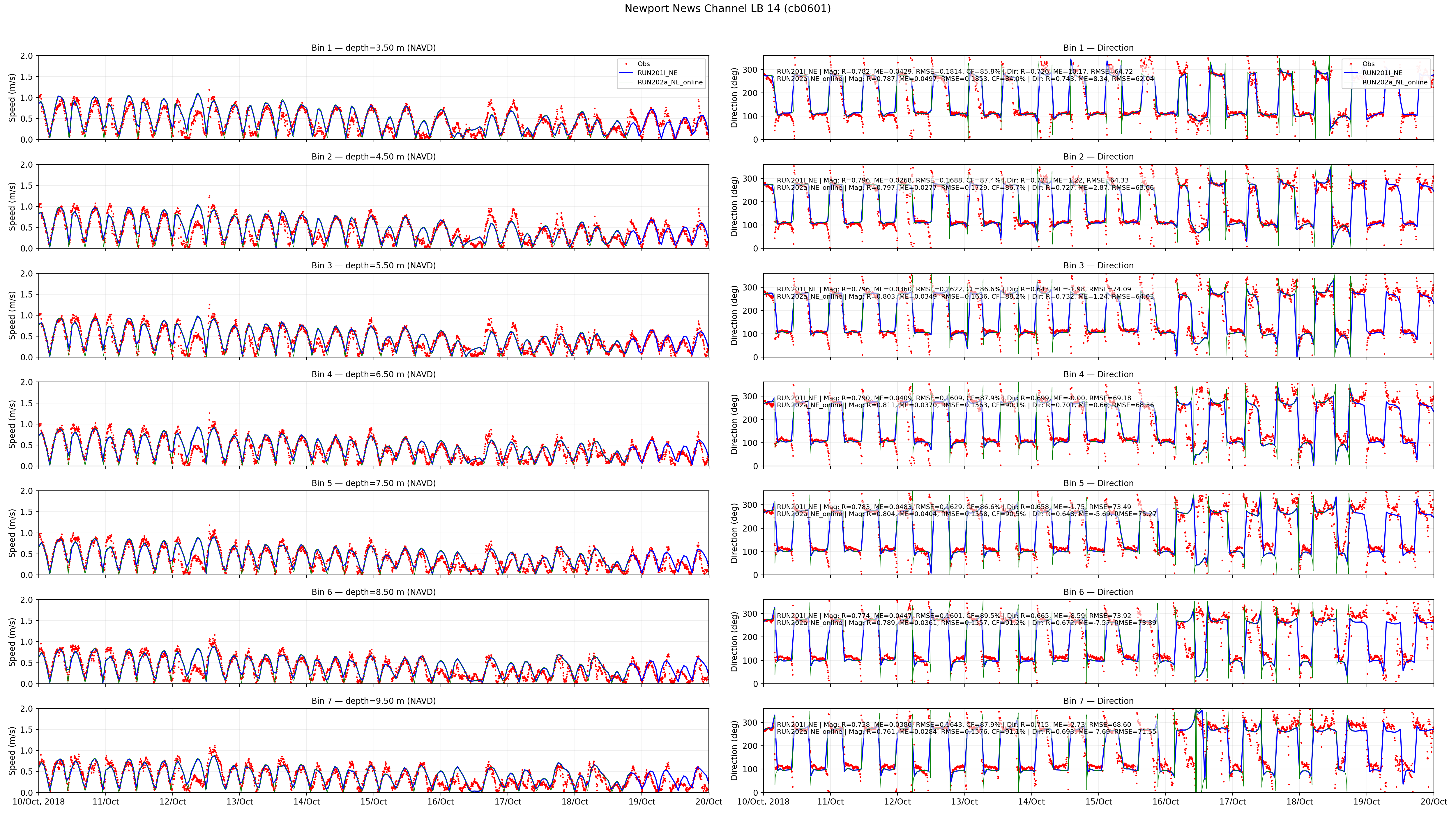Click the RUN201I_NE statistics line in Bin 4 Direction

(954, 398)
